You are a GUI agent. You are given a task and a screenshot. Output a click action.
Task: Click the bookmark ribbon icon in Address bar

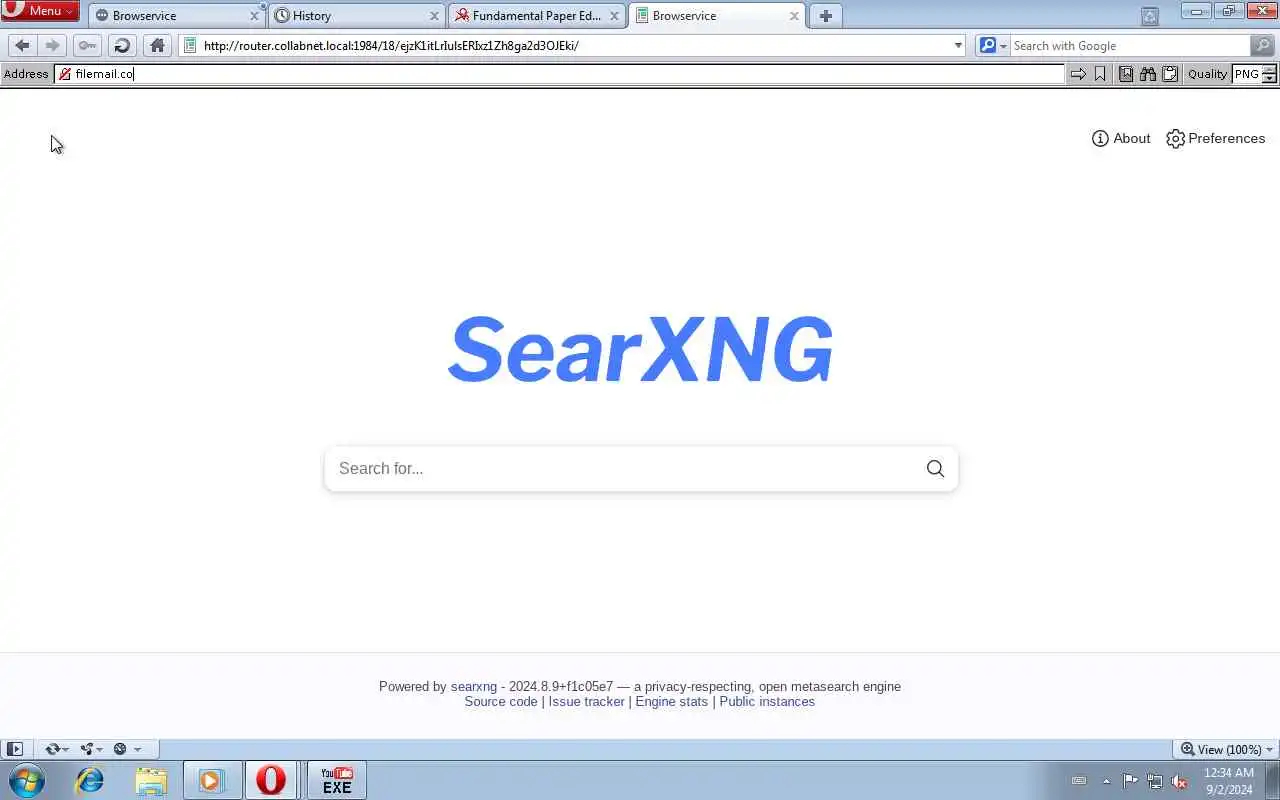[x=1100, y=74]
